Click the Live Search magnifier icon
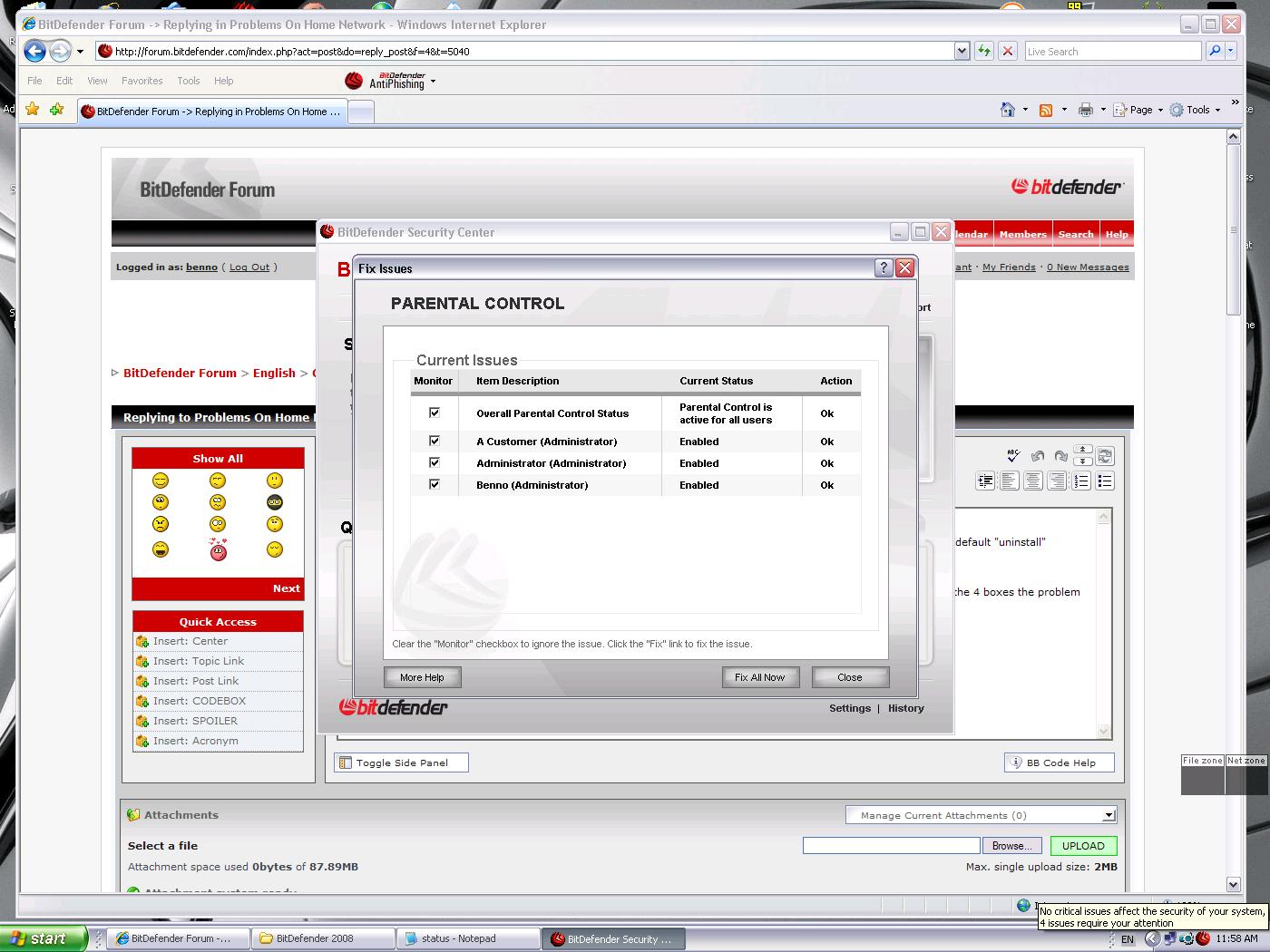This screenshot has width=1270, height=952. coord(1214,52)
